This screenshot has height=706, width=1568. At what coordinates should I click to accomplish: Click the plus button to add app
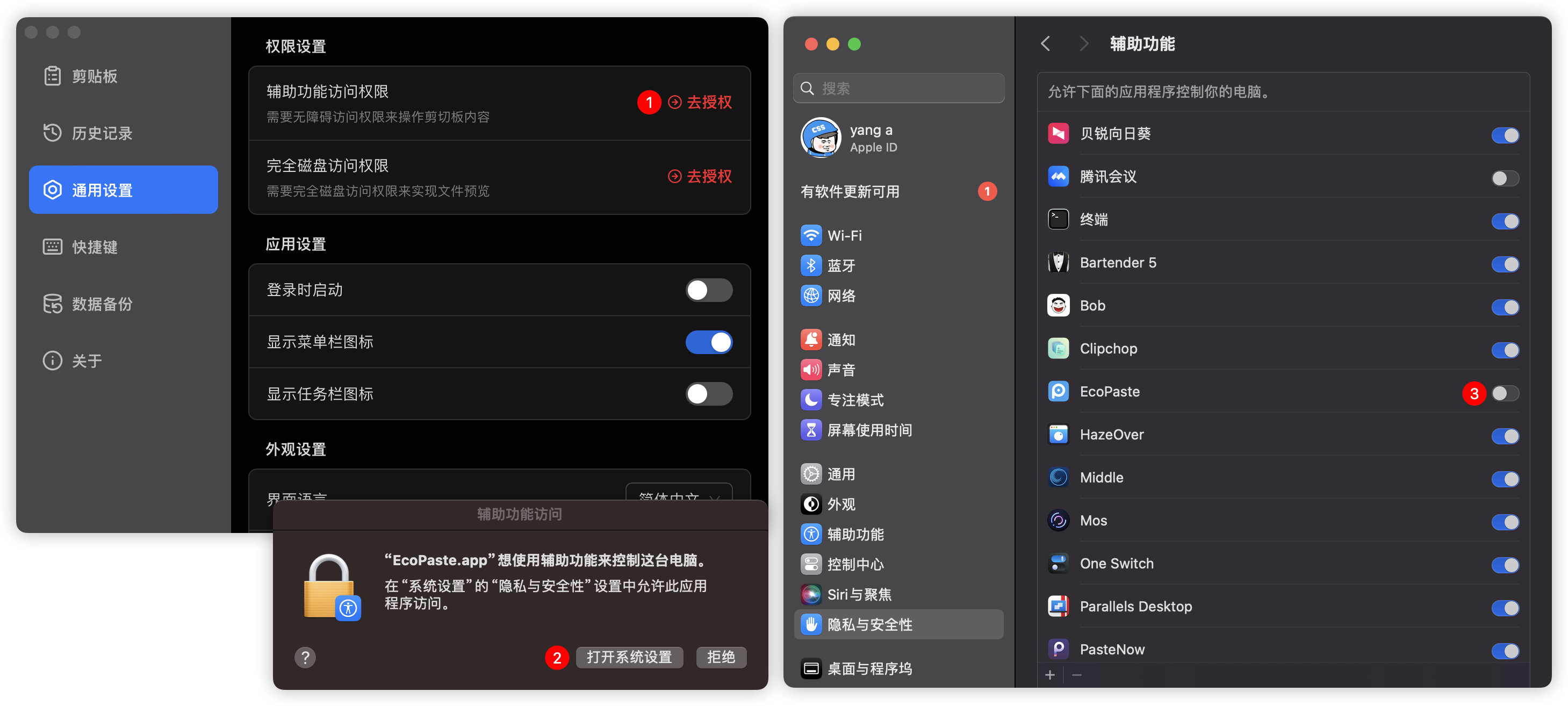(1050, 675)
